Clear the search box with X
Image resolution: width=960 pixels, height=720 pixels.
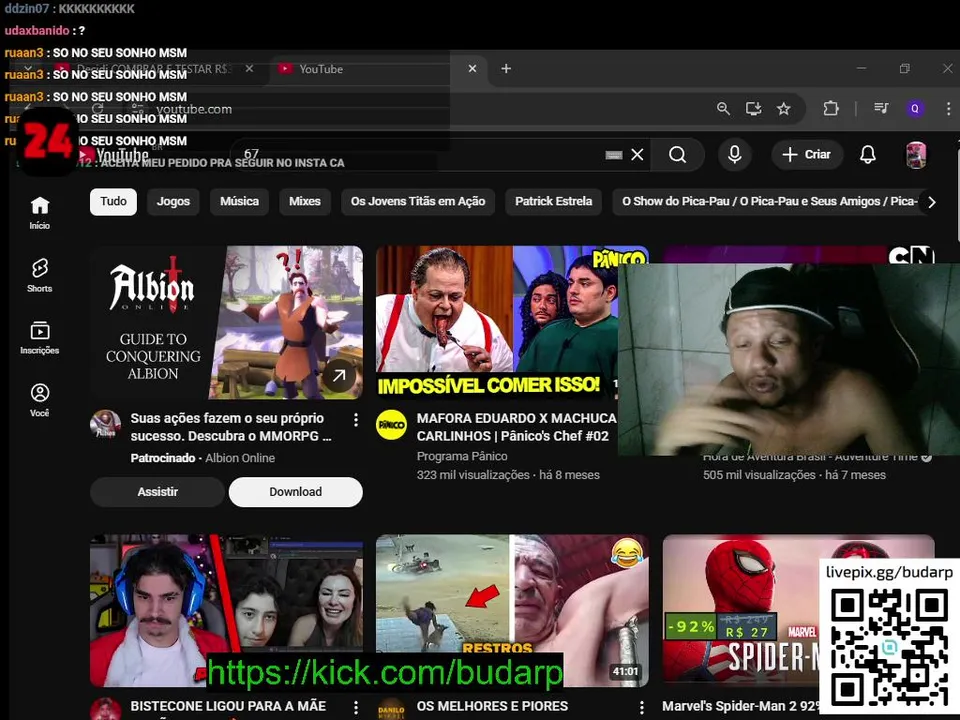(x=637, y=155)
